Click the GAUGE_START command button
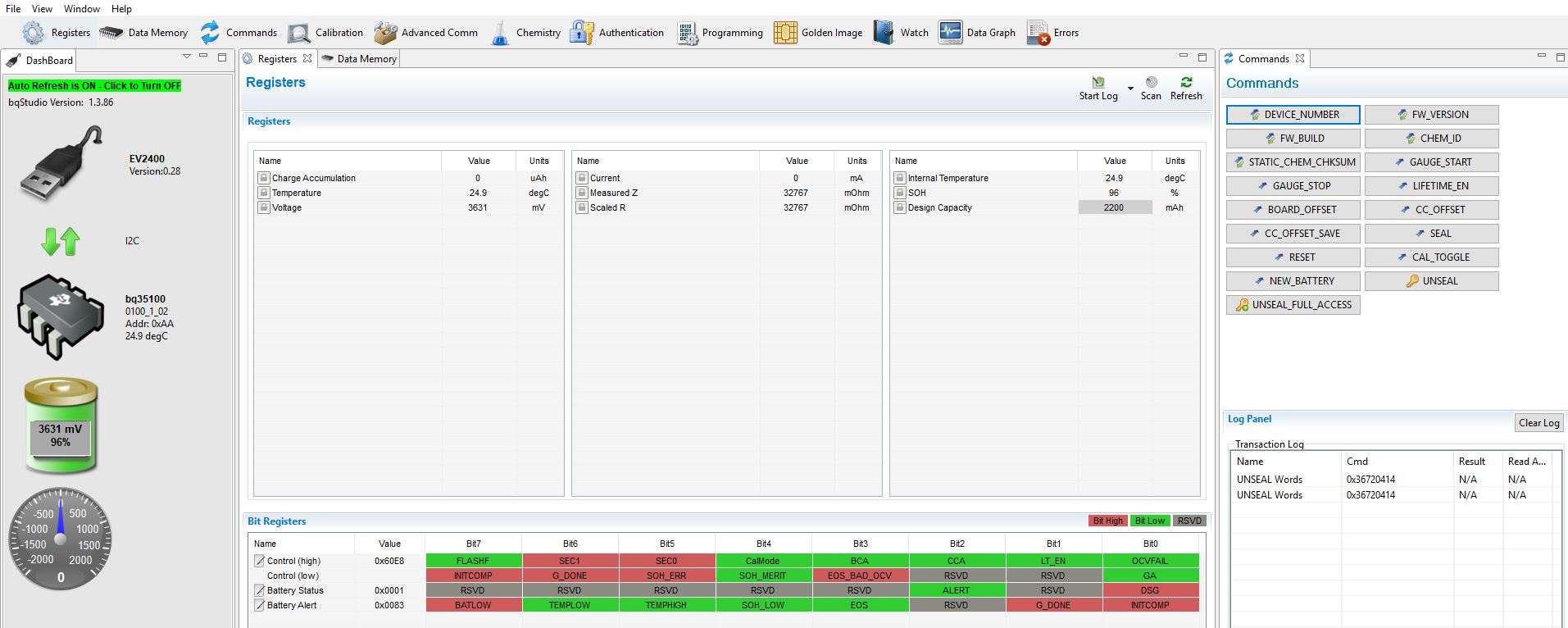The image size is (1568, 628). click(x=1432, y=162)
